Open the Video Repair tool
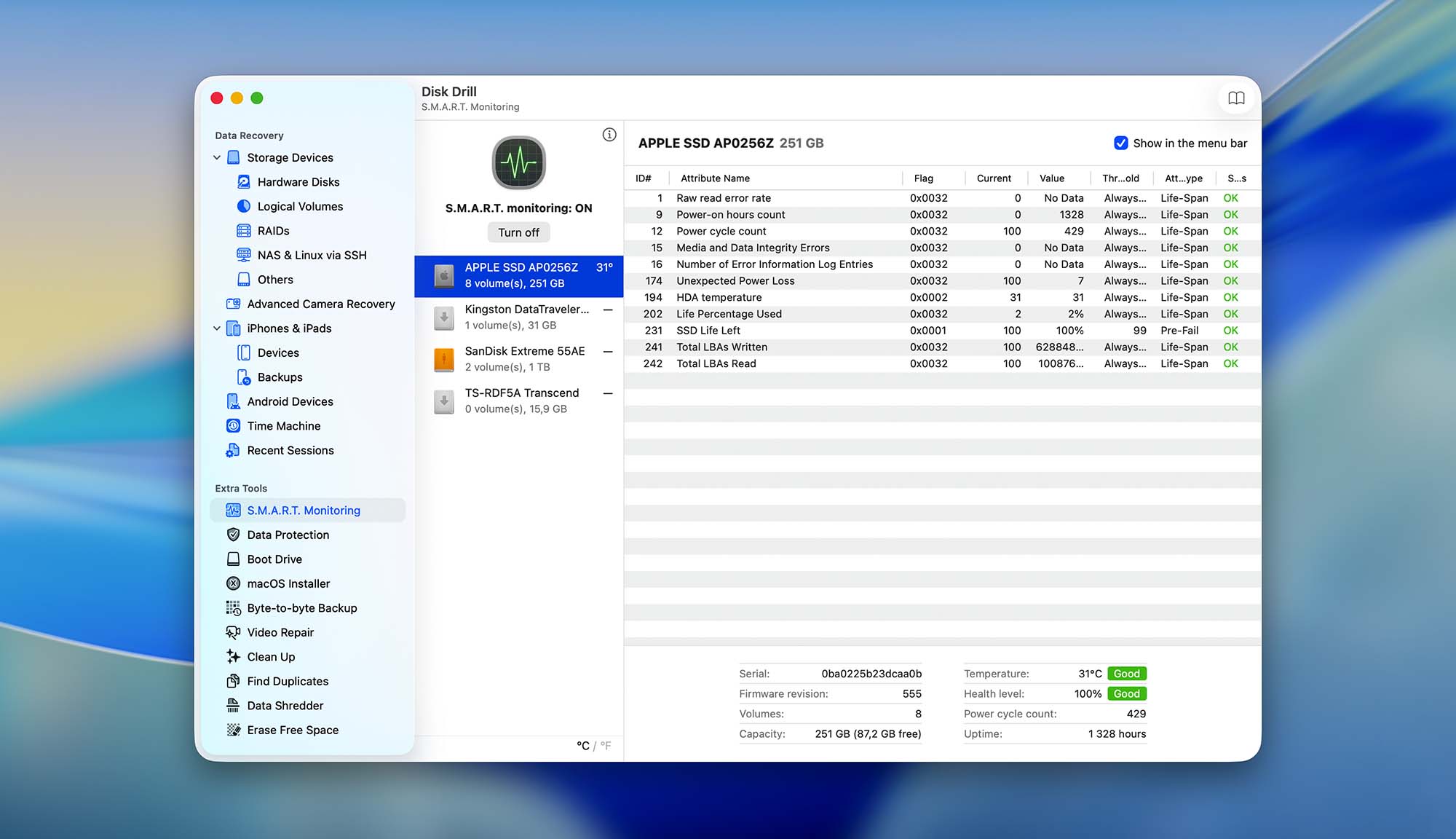The height and width of the screenshot is (839, 1456). [280, 632]
